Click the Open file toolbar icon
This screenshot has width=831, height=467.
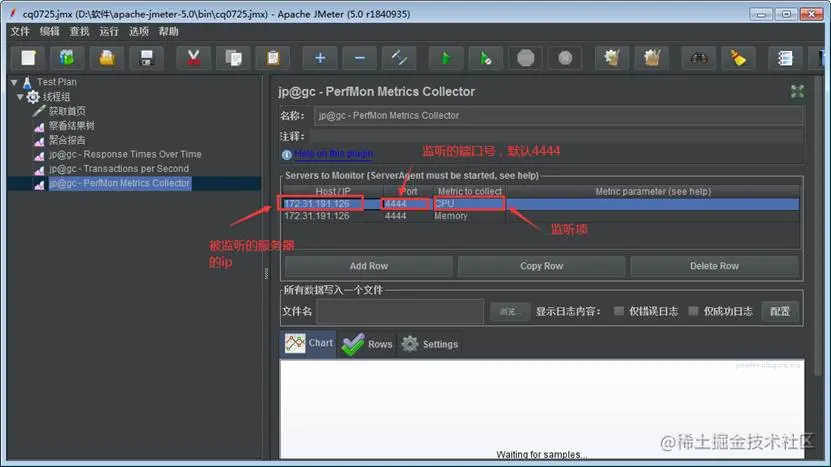tap(107, 57)
